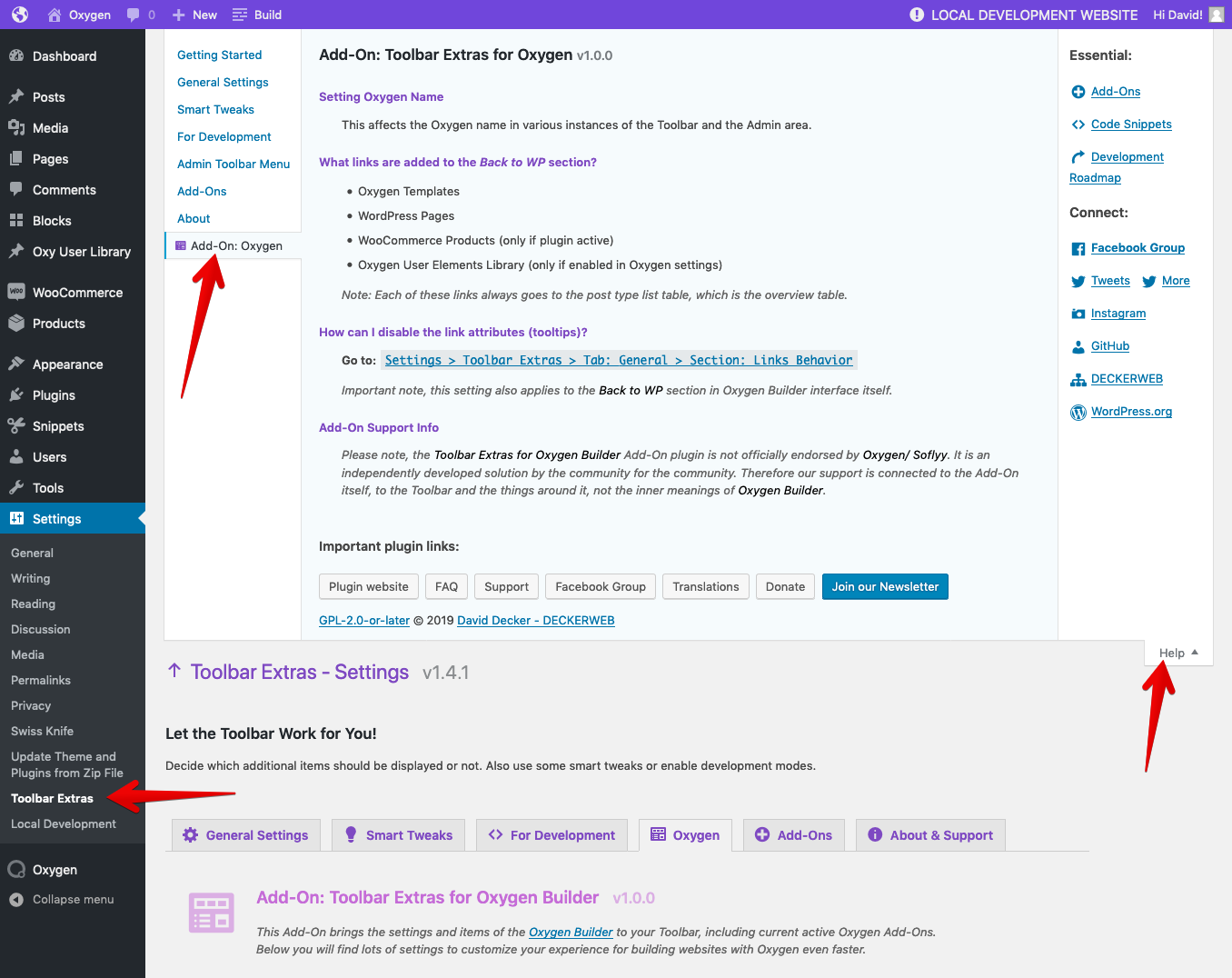Click the highlighted Settings menu item
The width and height of the screenshot is (1232, 978).
point(73,519)
